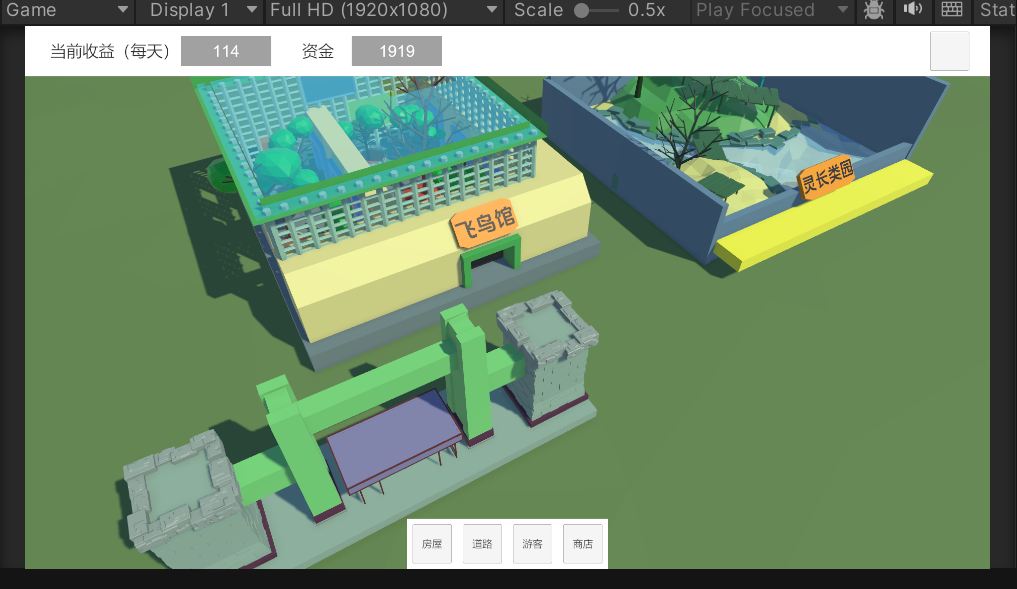Click the 房屋 (house) build button

[x=432, y=544]
